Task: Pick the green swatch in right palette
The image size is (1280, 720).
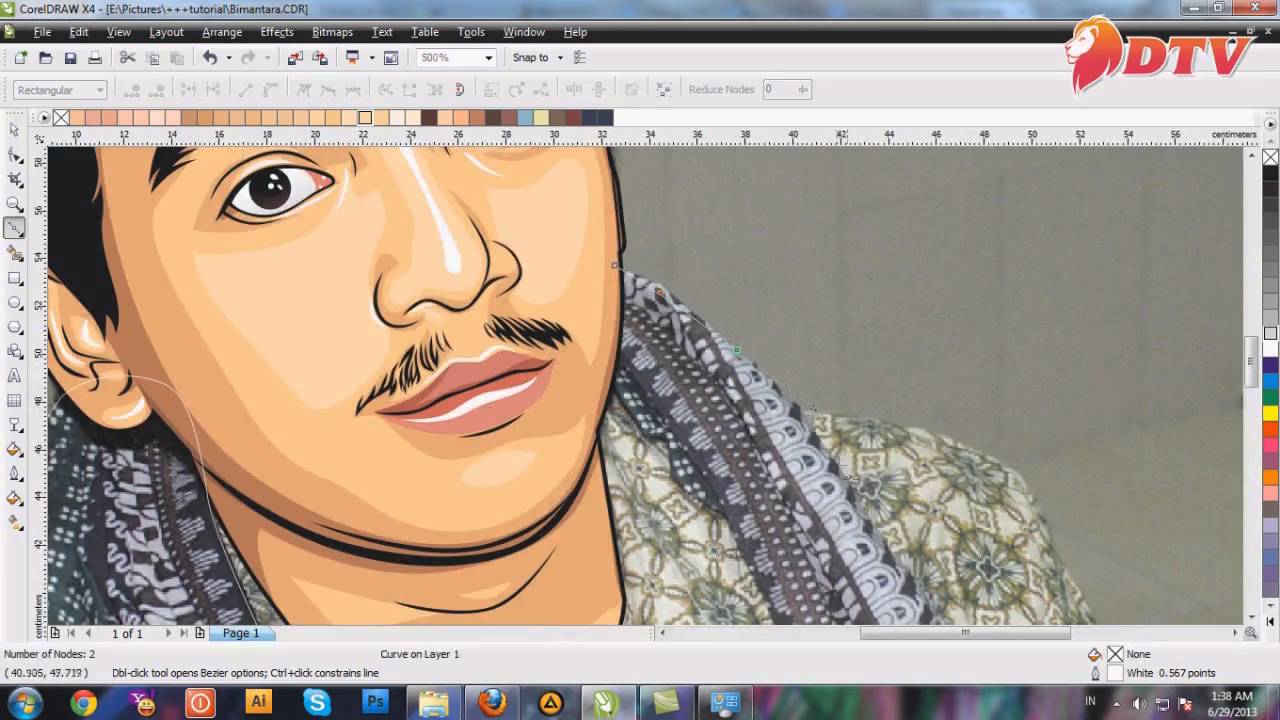Action: [1270, 397]
